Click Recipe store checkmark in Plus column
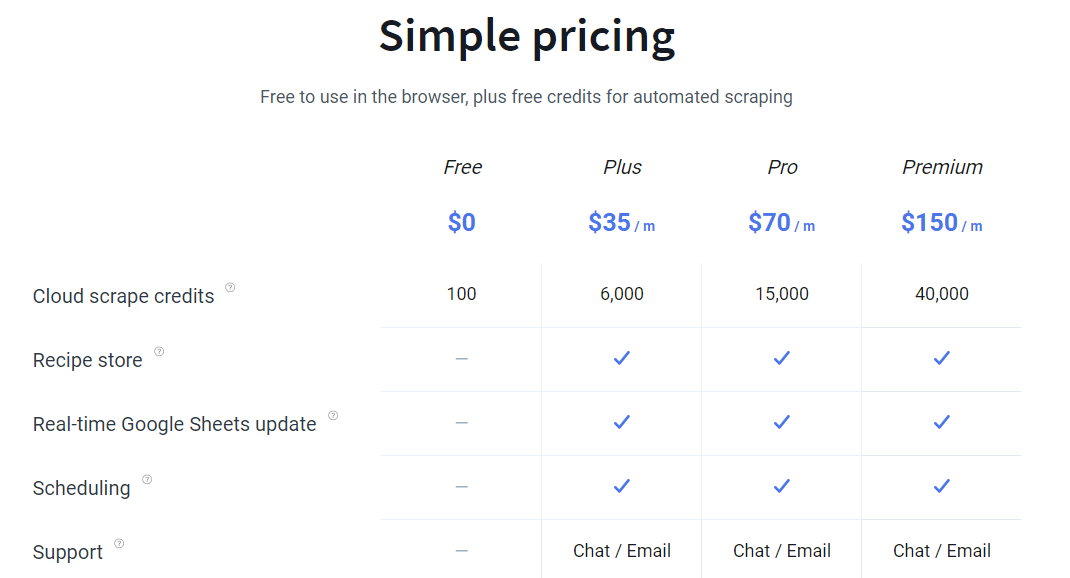Screen dimensions: 1070x578 622,358
